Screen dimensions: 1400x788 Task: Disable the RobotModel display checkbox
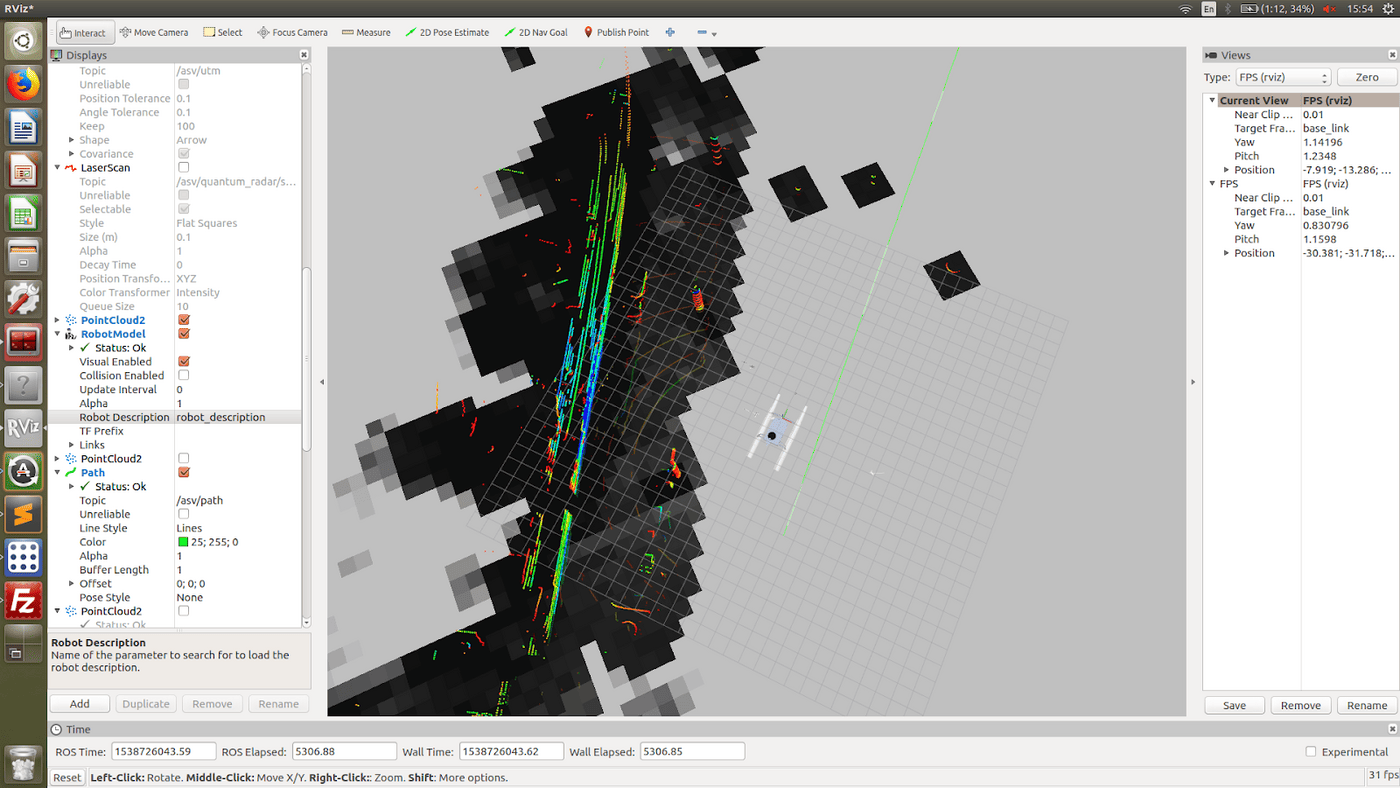pos(183,334)
